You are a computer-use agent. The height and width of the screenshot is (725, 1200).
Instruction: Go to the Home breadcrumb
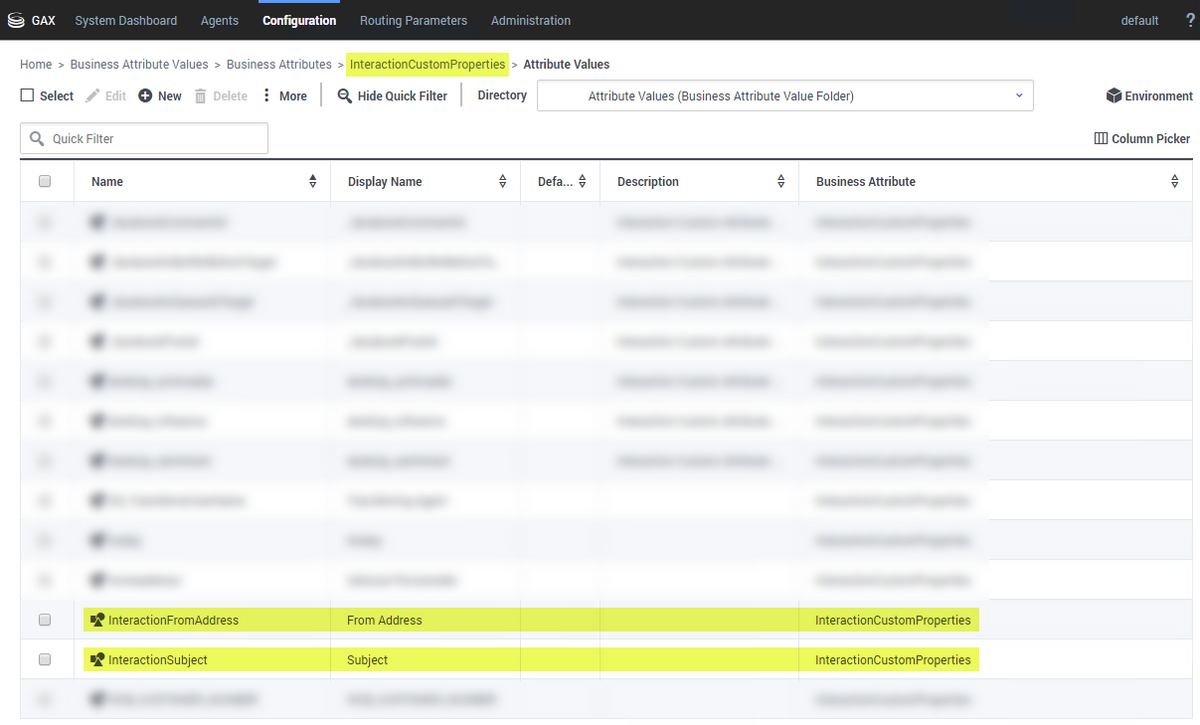pos(36,64)
